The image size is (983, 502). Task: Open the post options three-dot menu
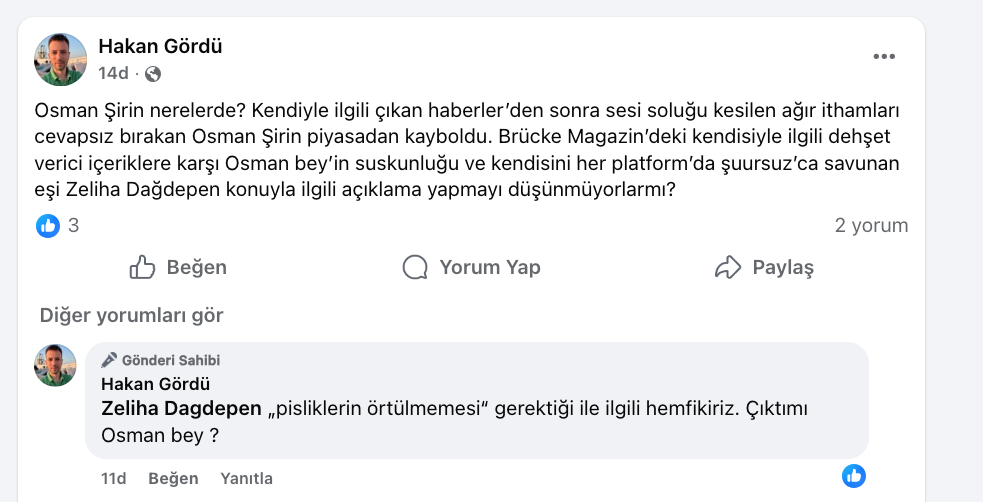(x=884, y=57)
